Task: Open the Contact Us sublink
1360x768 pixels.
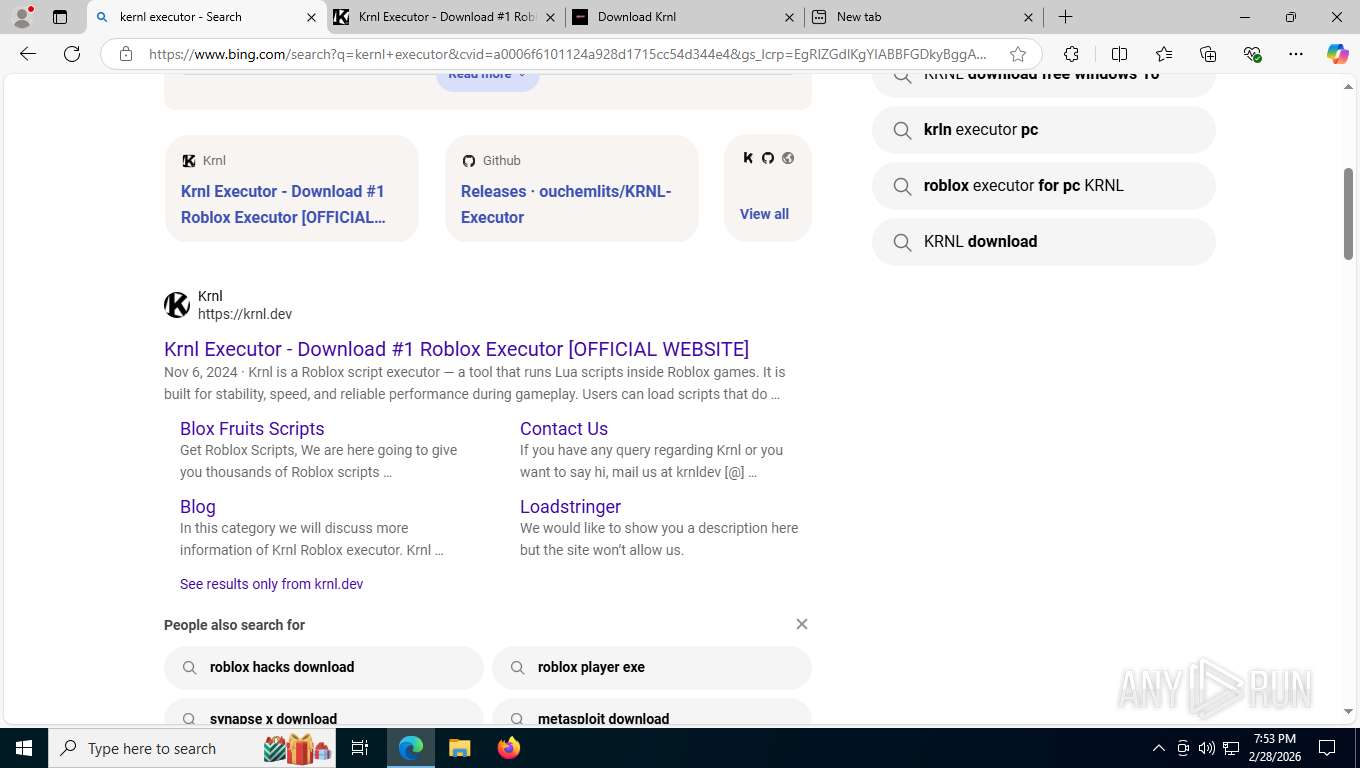Action: click(564, 428)
